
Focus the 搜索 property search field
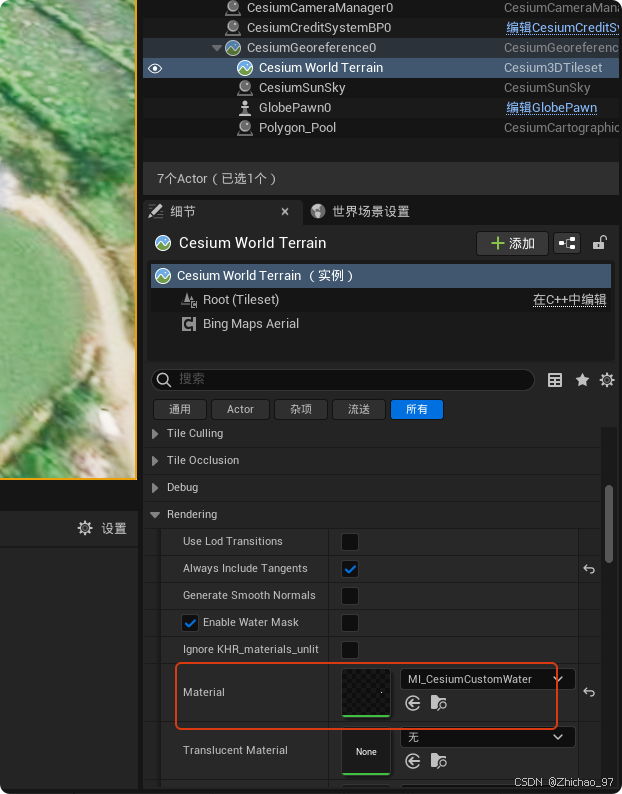point(343,379)
